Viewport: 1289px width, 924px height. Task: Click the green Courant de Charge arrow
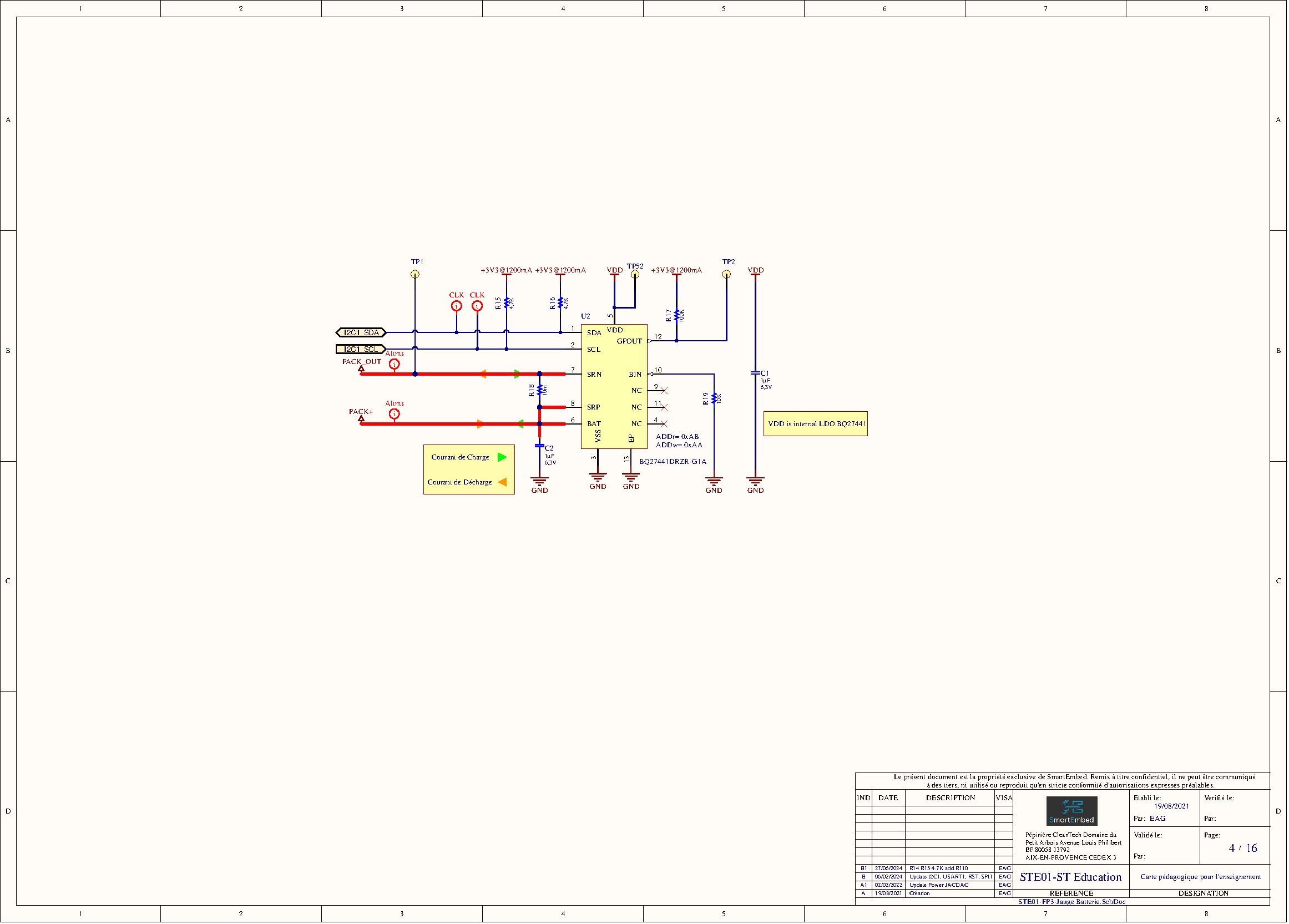coord(502,457)
